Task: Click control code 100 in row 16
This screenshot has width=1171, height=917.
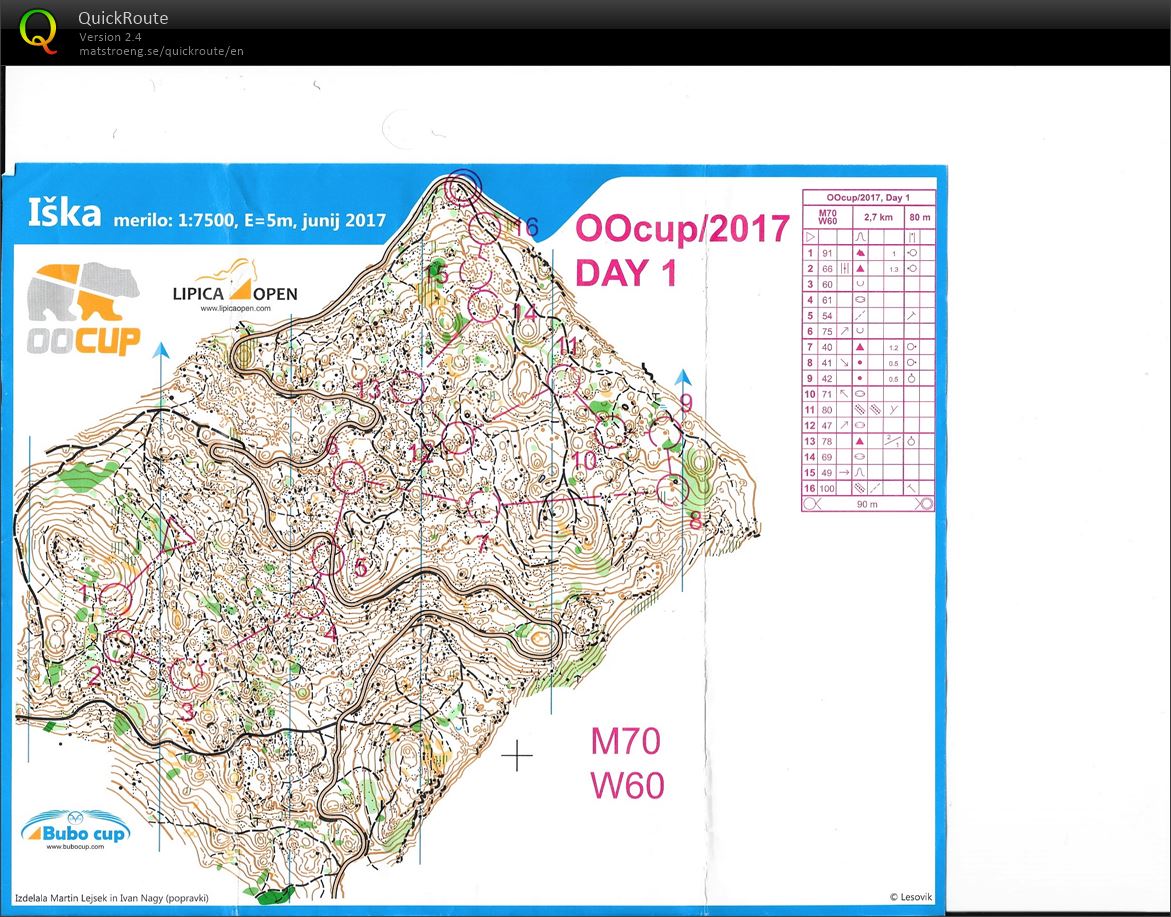Action: pos(827,488)
